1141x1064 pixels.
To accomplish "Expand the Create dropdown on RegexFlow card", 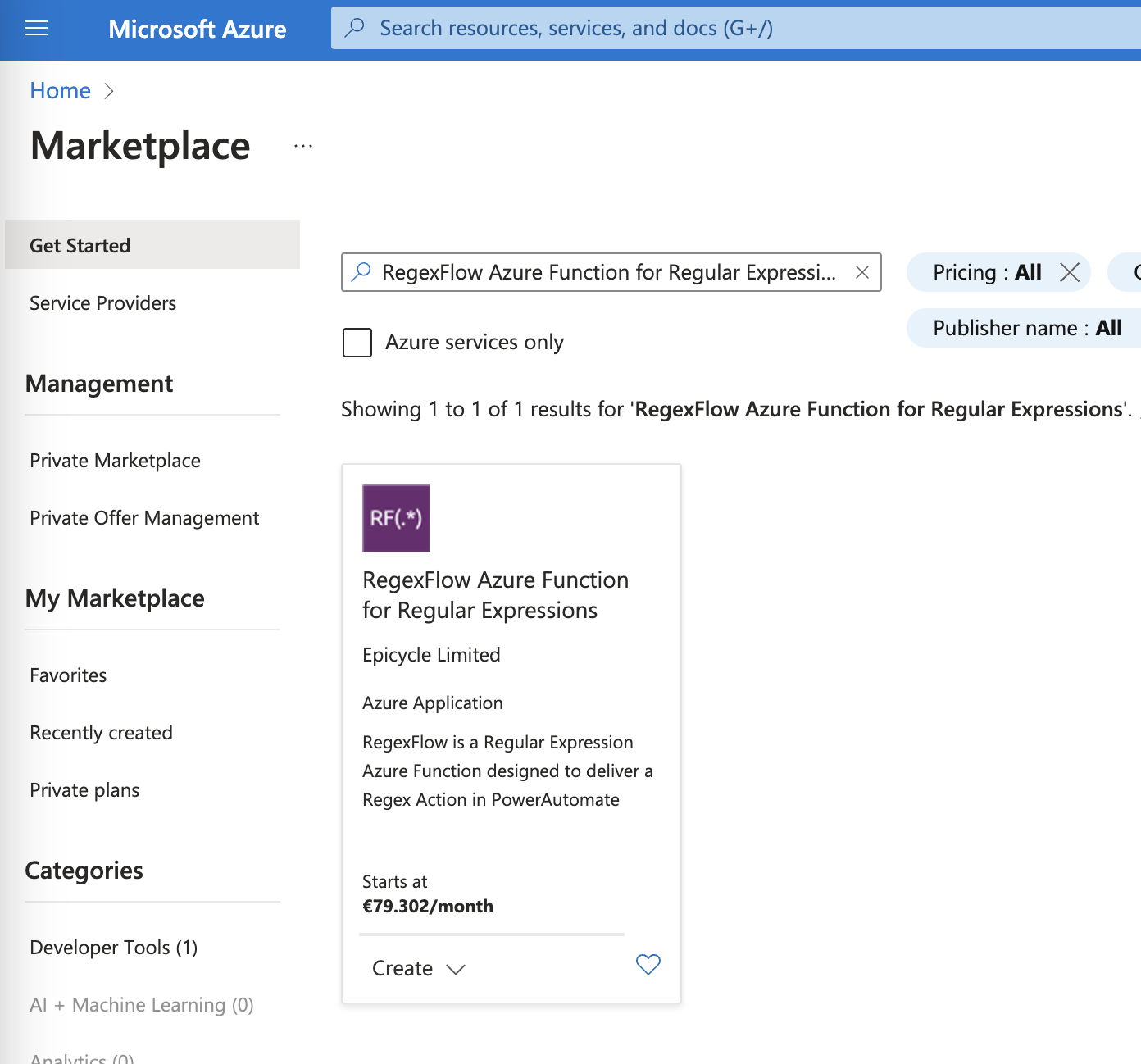I will pyautogui.click(x=419, y=968).
